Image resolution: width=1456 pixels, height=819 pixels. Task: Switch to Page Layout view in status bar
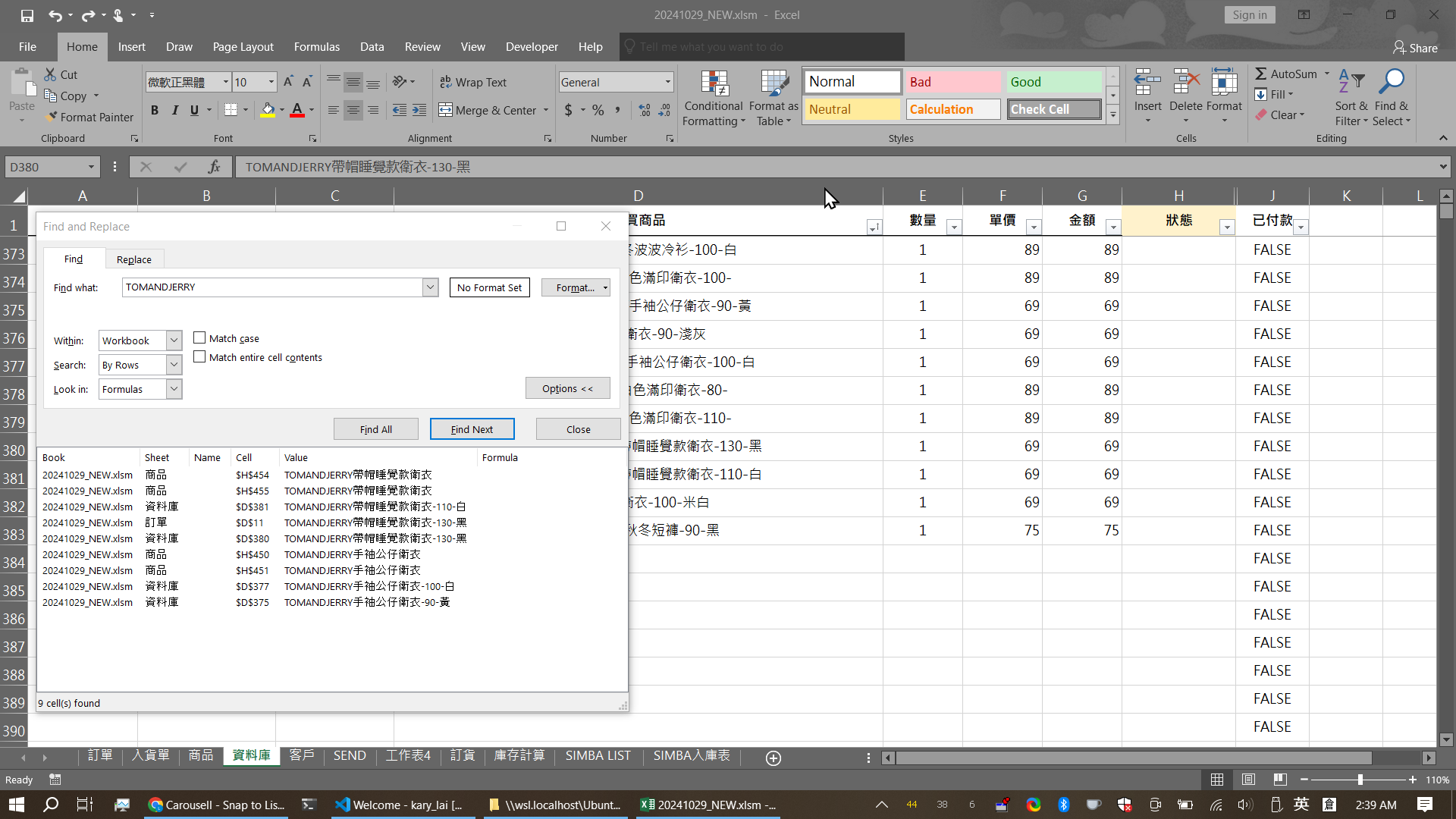(1248, 780)
